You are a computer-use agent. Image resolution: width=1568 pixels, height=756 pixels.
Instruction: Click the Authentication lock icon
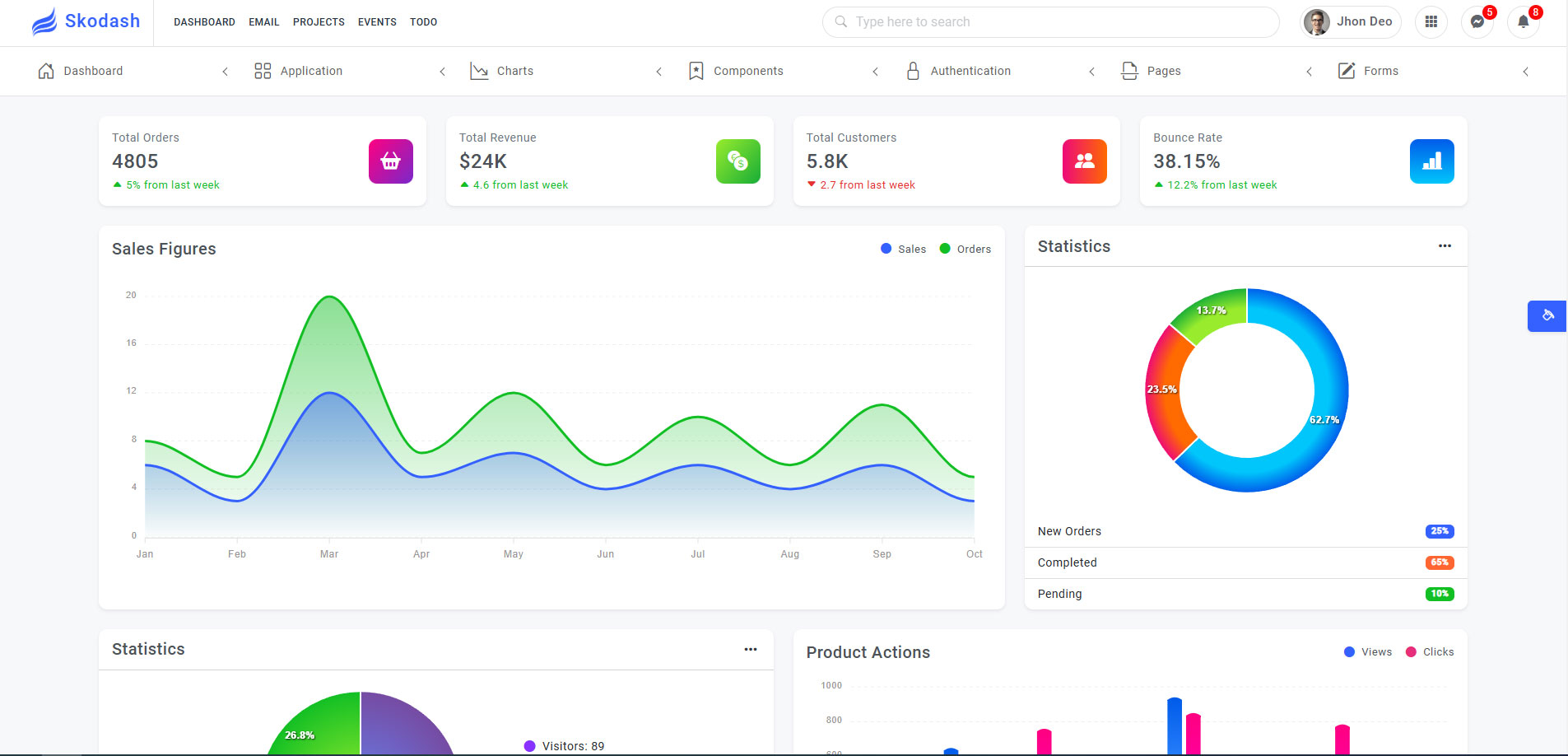(x=913, y=71)
